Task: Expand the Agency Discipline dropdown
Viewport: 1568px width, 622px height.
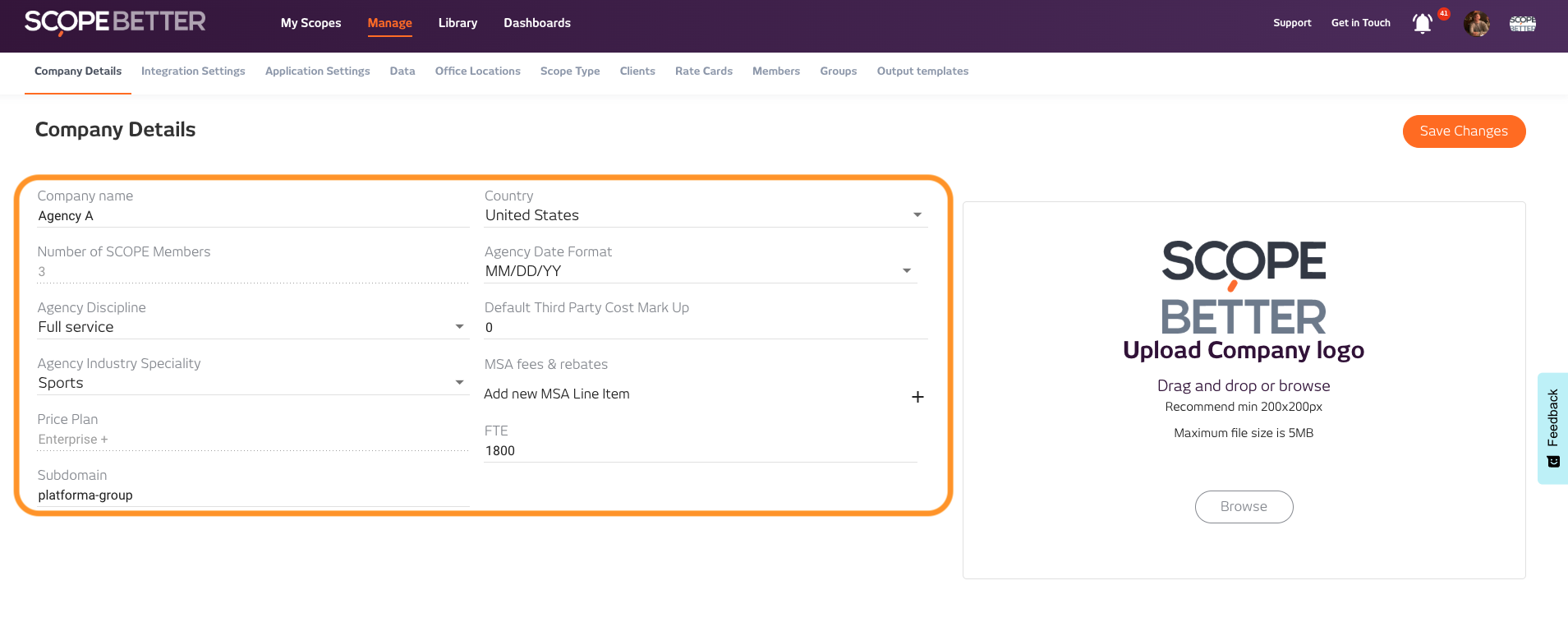Action: (x=459, y=327)
